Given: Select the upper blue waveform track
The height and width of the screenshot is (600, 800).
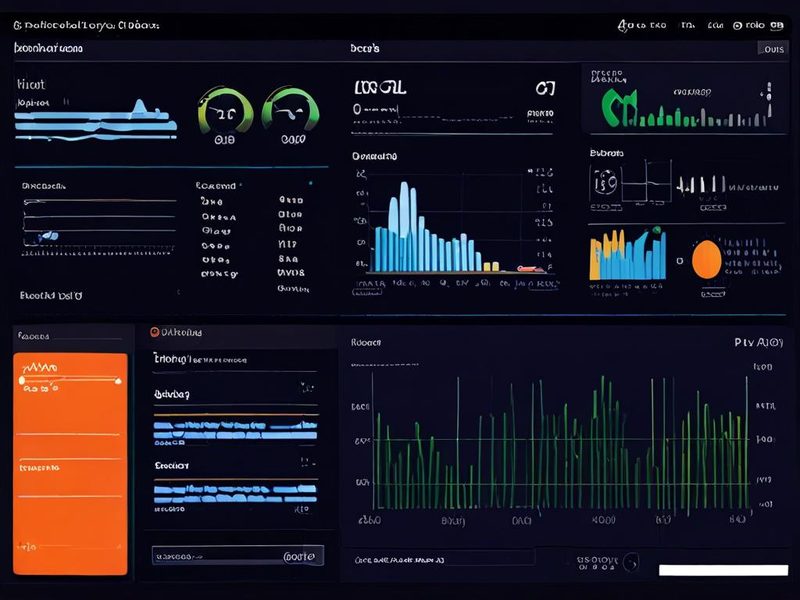Looking at the screenshot, I should [x=235, y=430].
